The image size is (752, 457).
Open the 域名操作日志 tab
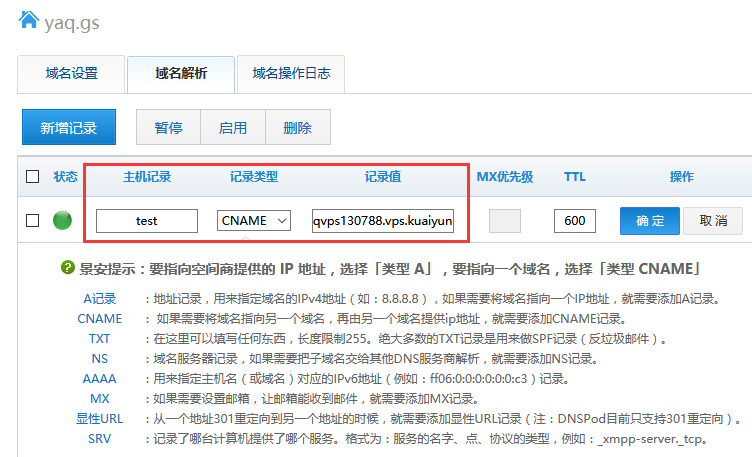pos(290,74)
